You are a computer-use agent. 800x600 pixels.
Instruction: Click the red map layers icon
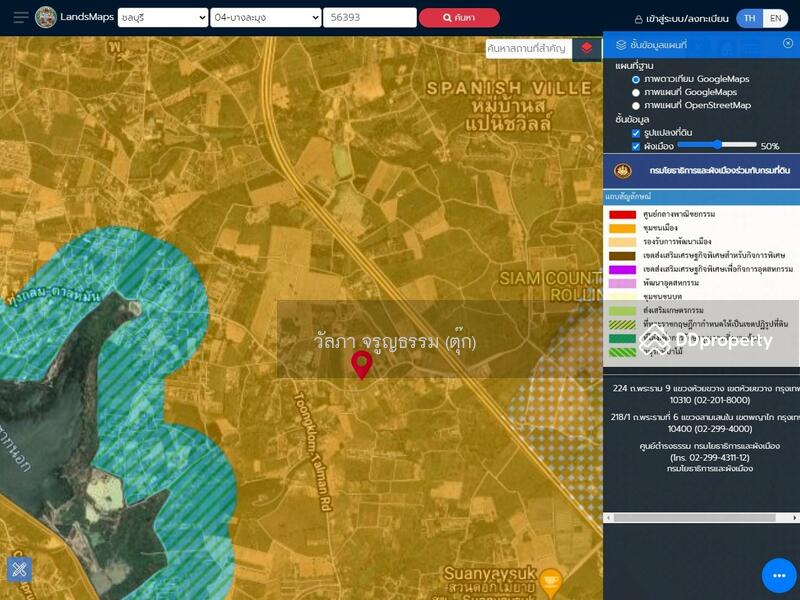coord(587,48)
